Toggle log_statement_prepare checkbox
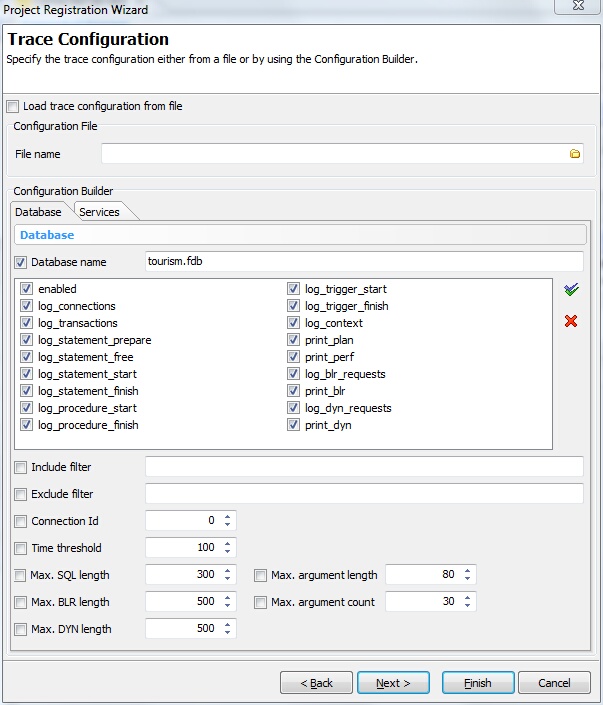603x705 pixels. [27, 340]
